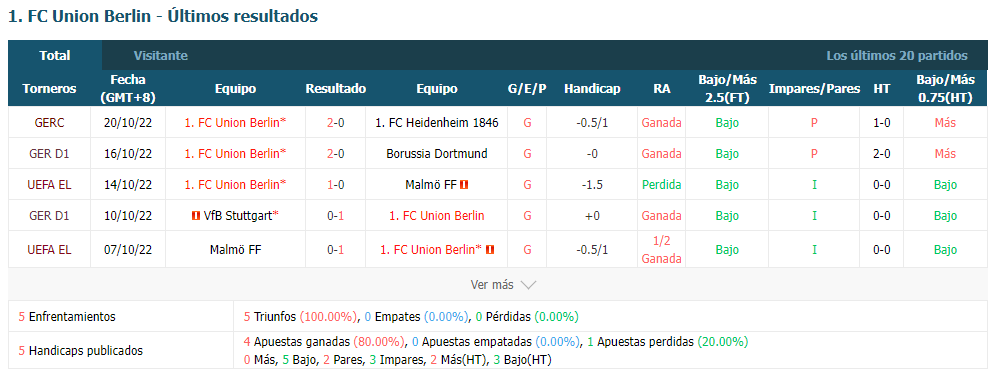Click the Perdida handicap result for Malmö match
997x380 pixels.
click(661, 184)
